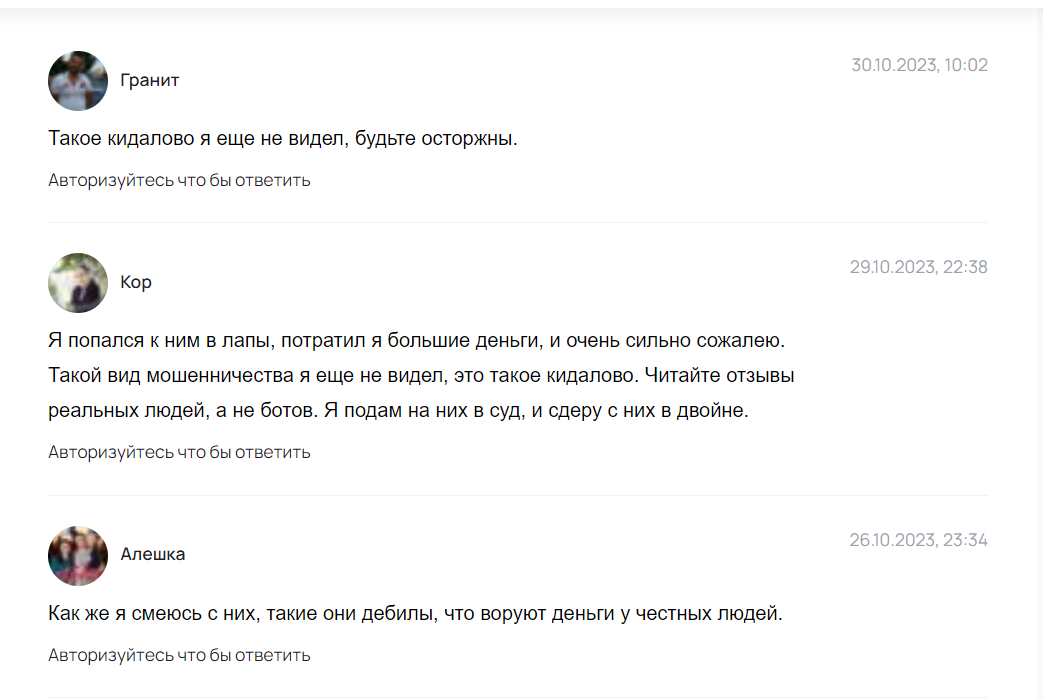The width and height of the screenshot is (1043, 699).
Task: Click the reply login link under Кор's comment
Action: [x=179, y=452]
